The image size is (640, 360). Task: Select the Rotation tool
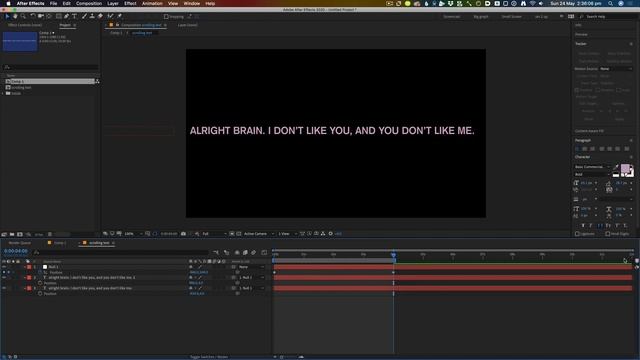pyautogui.click(x=33, y=16)
